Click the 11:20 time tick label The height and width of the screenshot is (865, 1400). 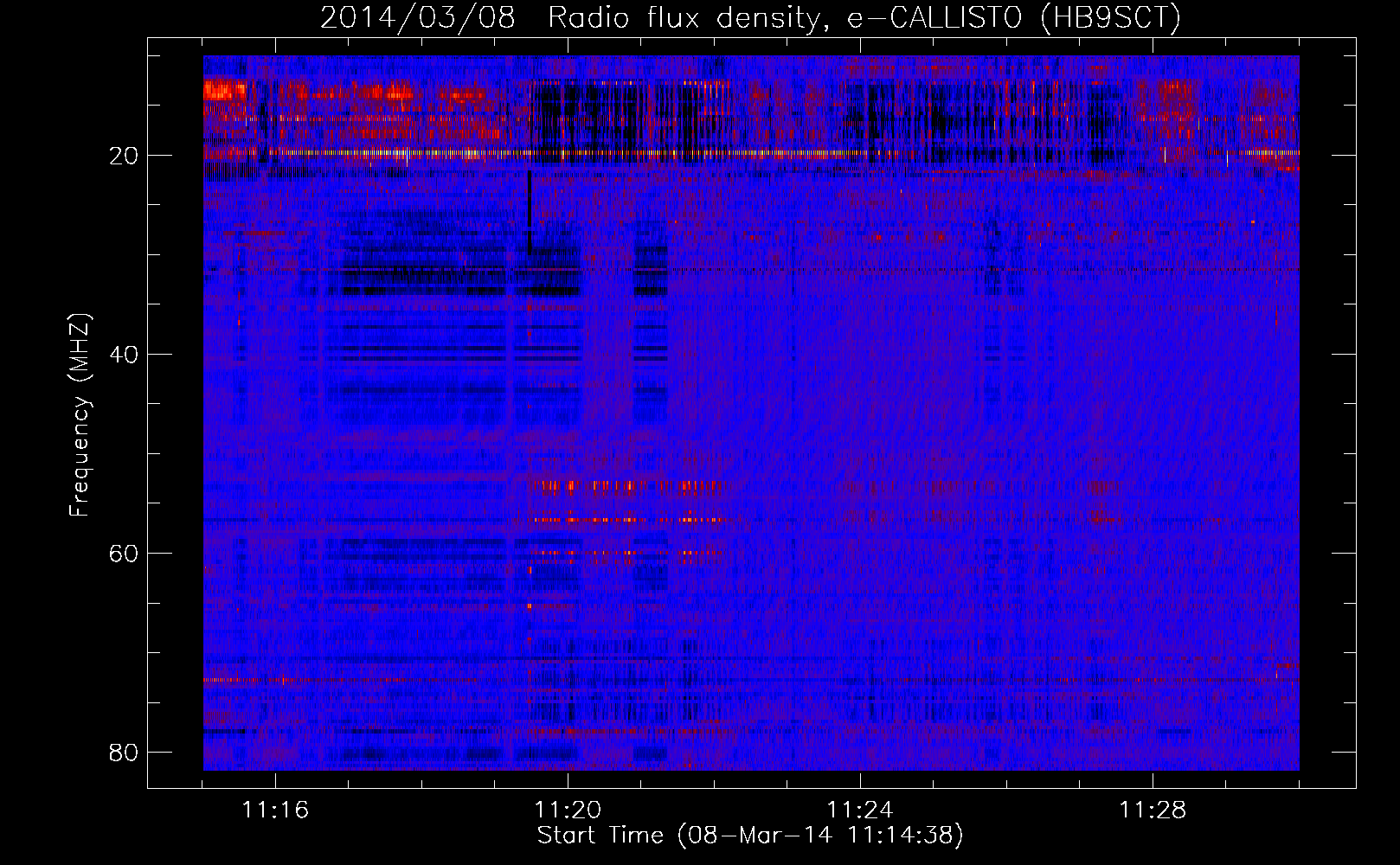pyautogui.click(x=568, y=811)
